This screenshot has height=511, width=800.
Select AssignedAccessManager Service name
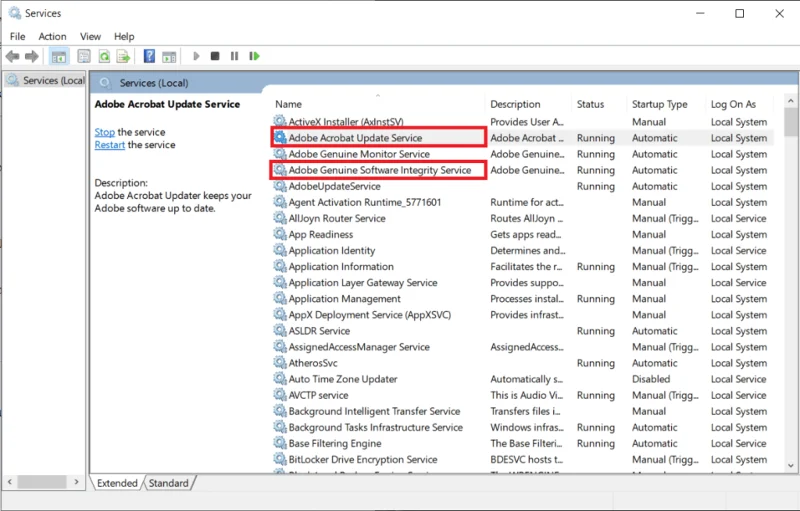pos(359,347)
